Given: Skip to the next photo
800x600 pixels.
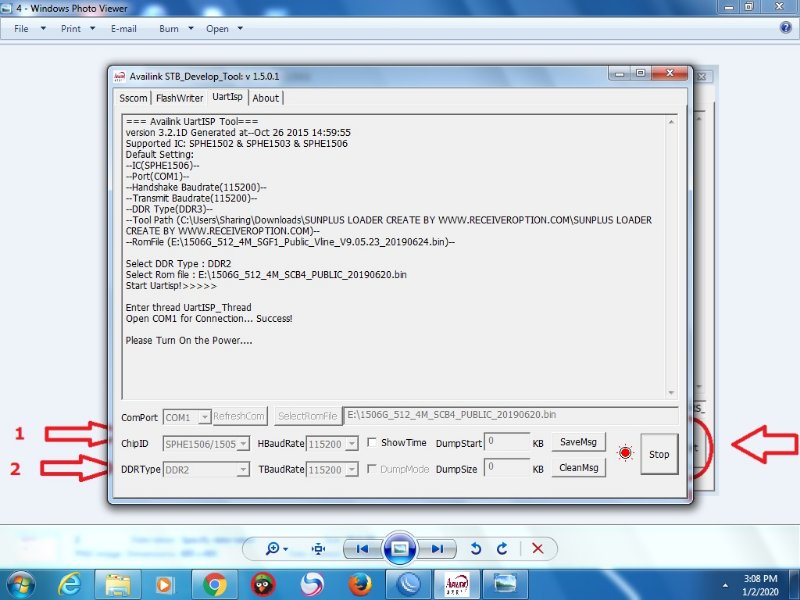Looking at the screenshot, I should (x=437, y=549).
